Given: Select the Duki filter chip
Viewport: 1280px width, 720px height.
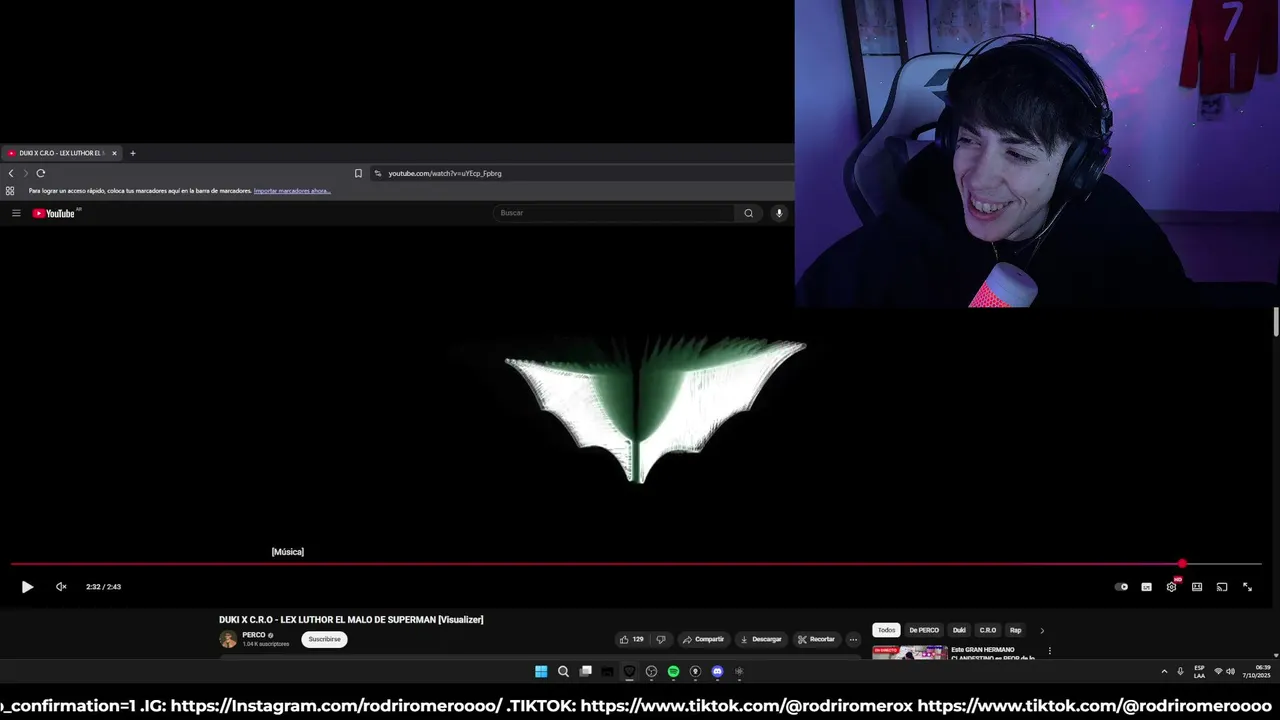Looking at the screenshot, I should (959, 630).
